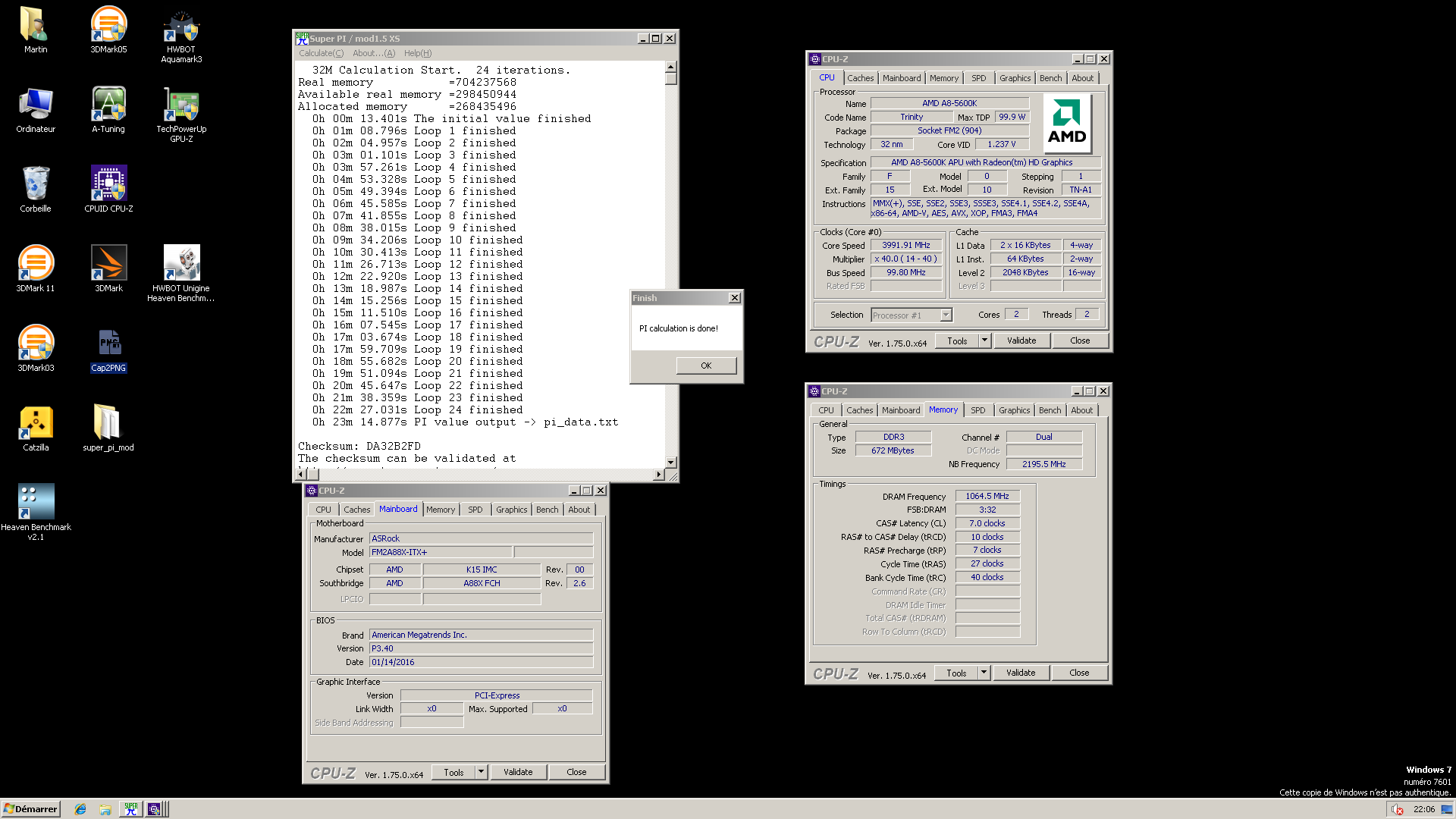Click the 'Checksum: DA32B2FD' line
1456x819 pixels.
pos(359,446)
